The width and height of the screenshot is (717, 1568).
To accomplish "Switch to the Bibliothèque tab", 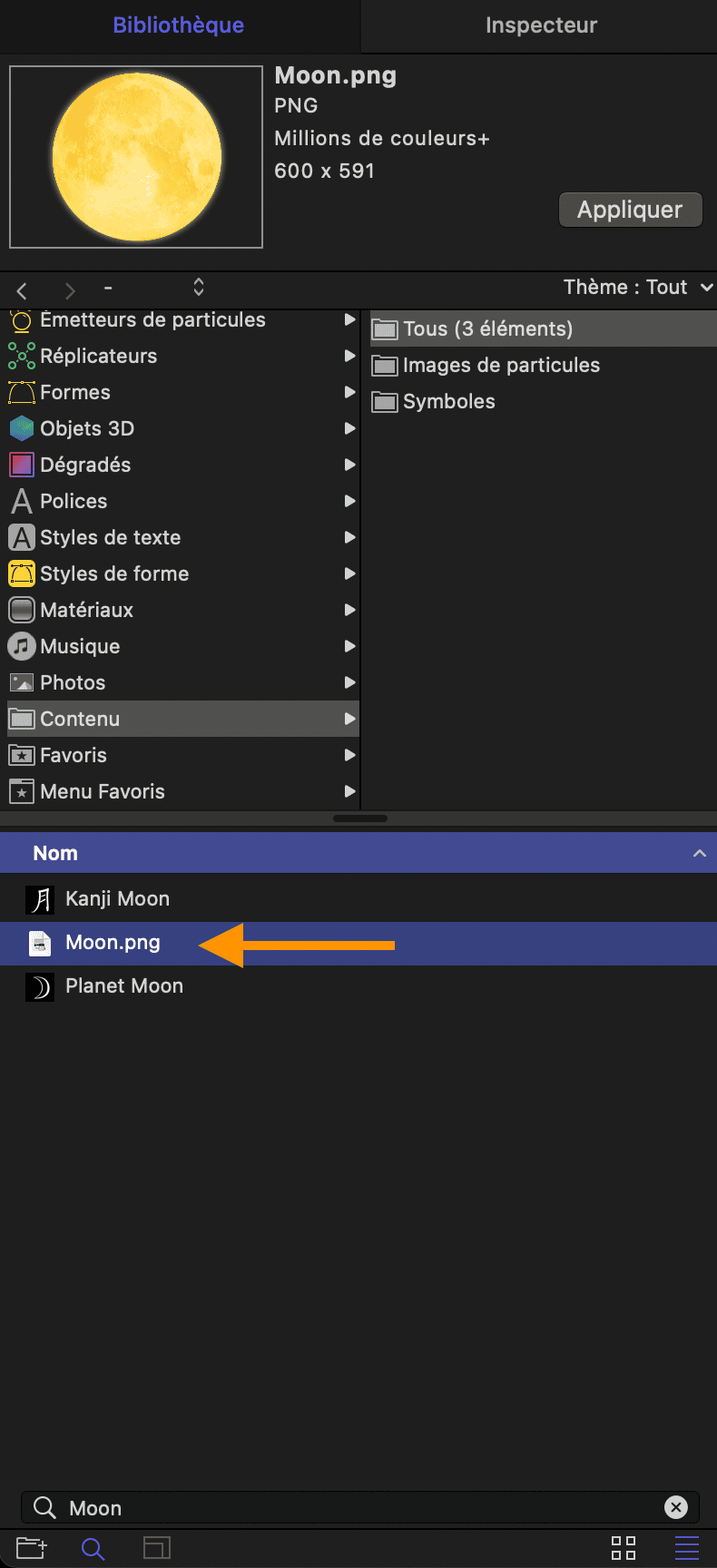I will pos(179,25).
